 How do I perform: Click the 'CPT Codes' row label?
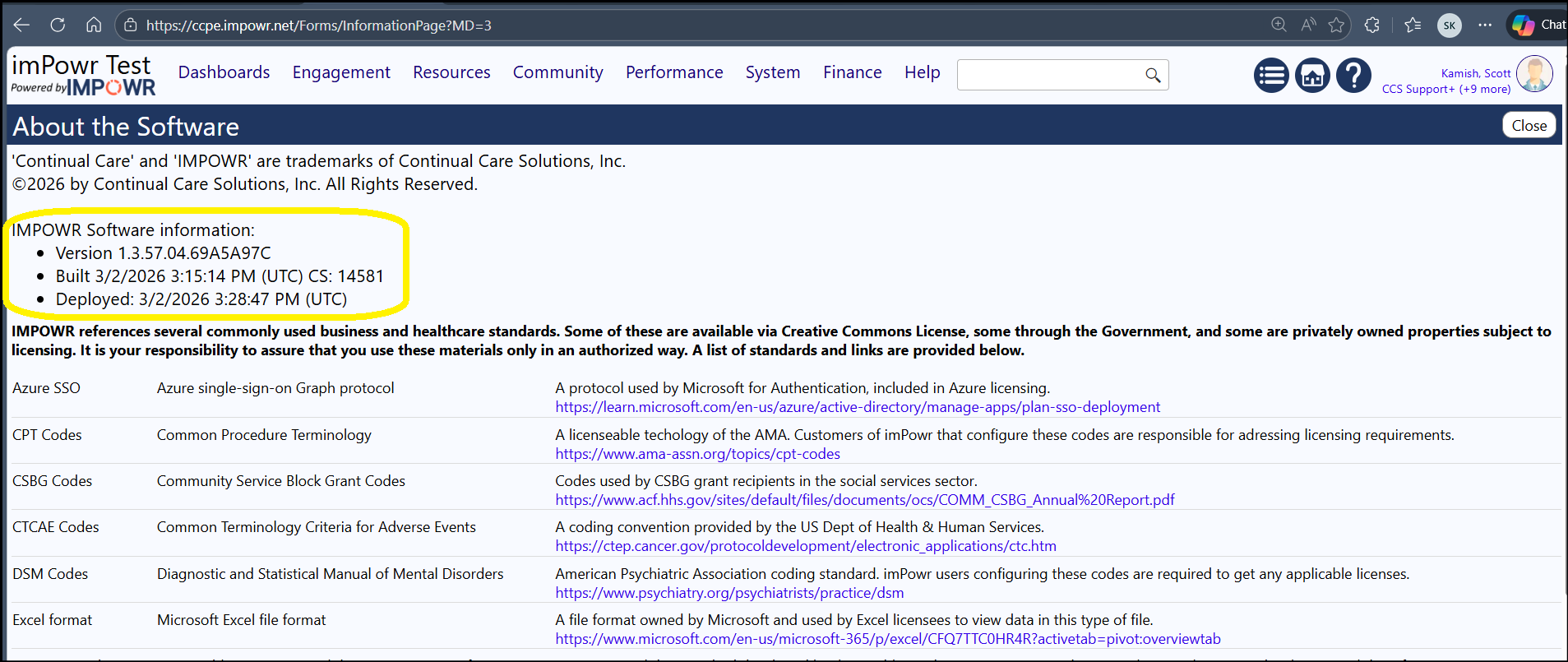[x=47, y=435]
